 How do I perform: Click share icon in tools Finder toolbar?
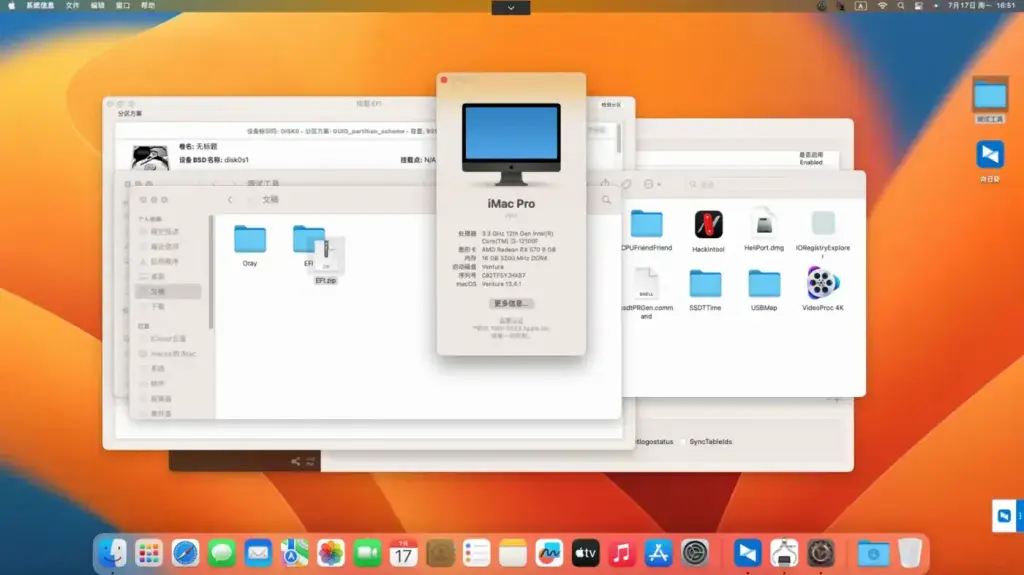(605, 184)
